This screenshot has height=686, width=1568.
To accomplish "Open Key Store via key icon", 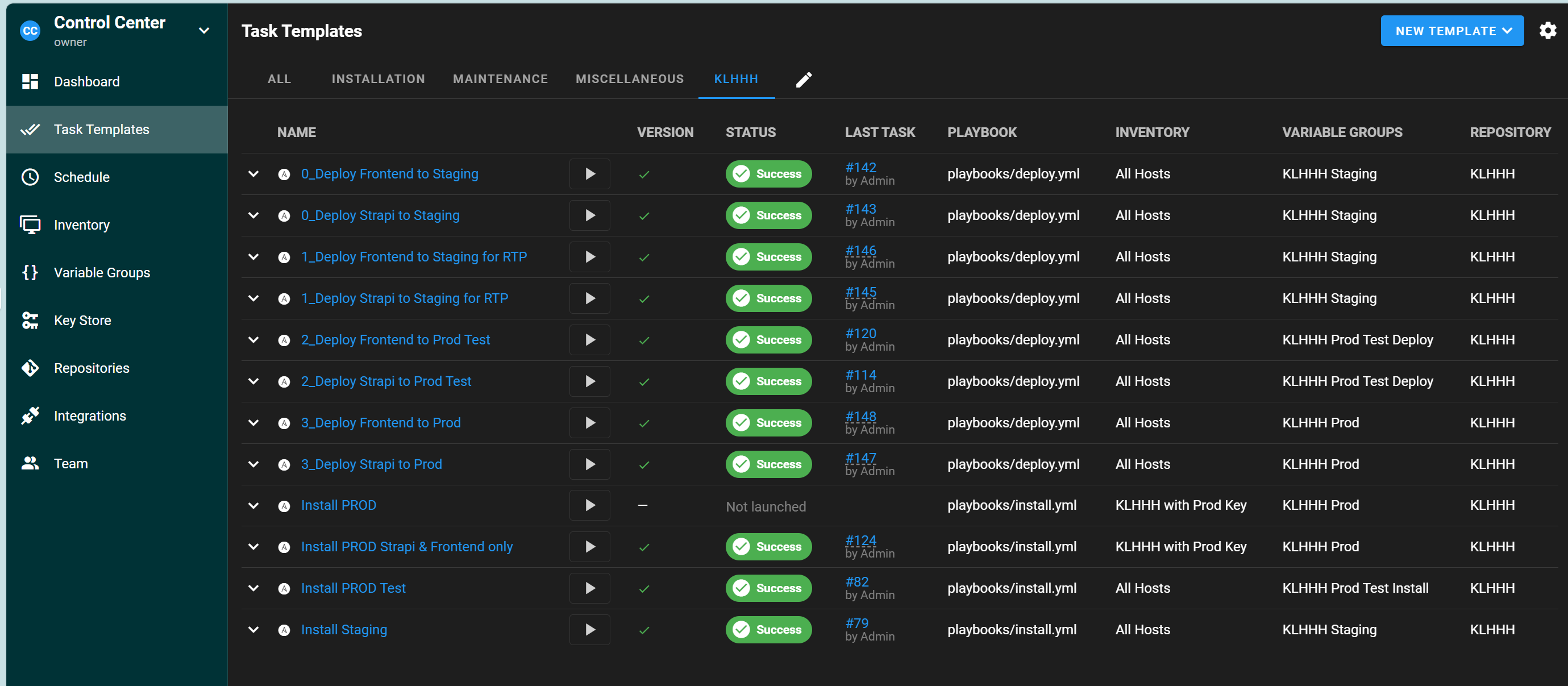I will (30, 320).
